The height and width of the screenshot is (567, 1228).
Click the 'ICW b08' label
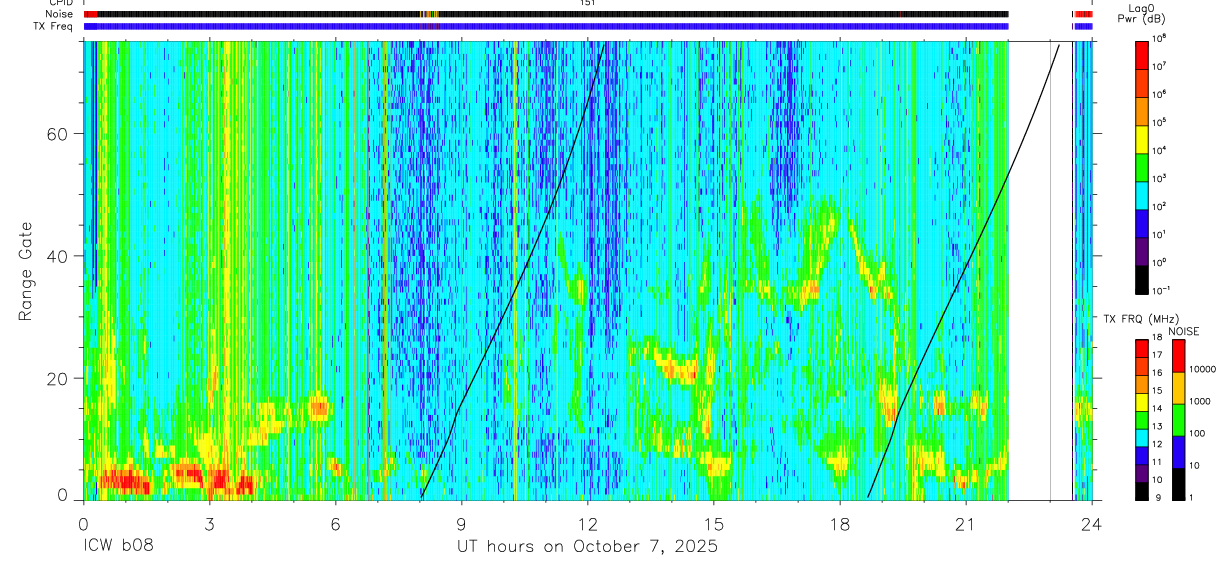pyautogui.click(x=119, y=547)
